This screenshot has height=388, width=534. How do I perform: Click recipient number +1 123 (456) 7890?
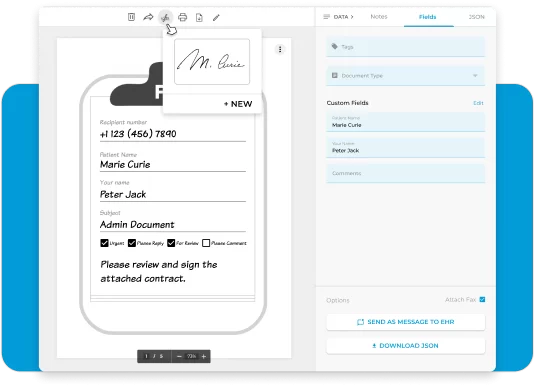[138, 134]
